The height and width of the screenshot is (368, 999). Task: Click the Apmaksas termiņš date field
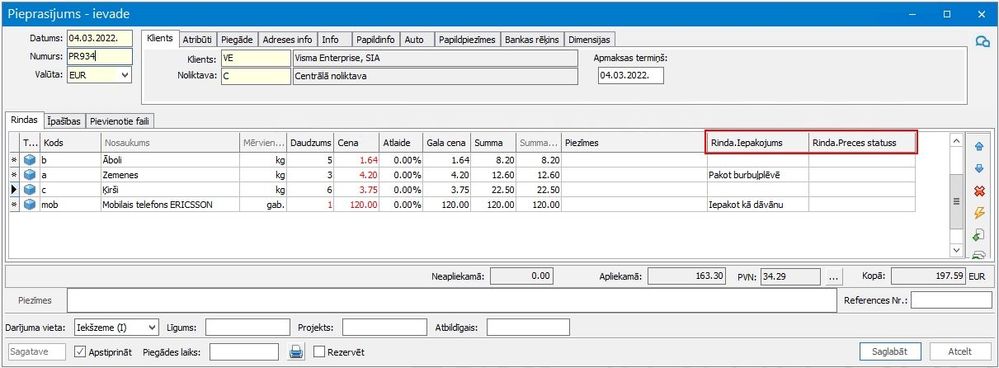tap(630, 76)
